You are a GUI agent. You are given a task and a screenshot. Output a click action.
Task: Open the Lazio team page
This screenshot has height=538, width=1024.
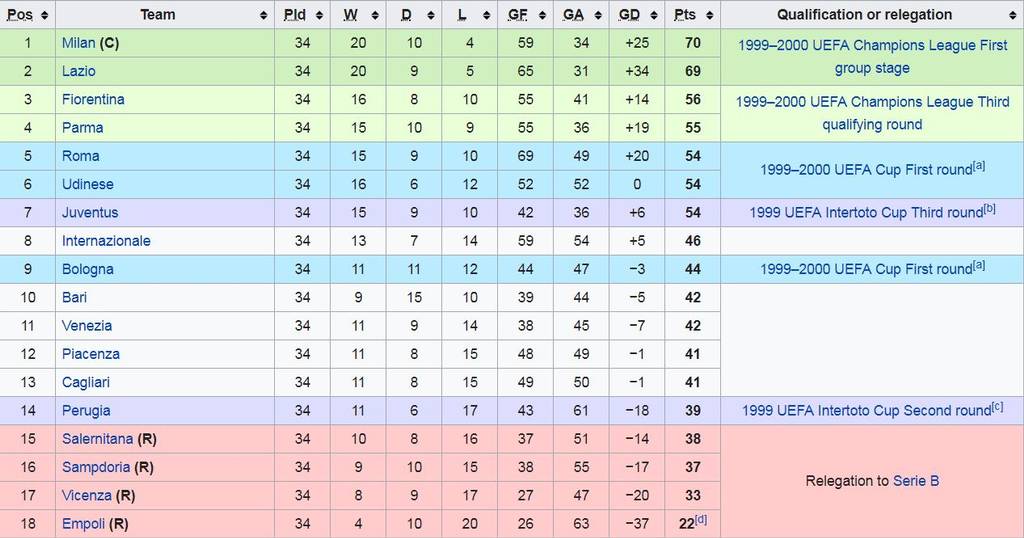point(78,71)
